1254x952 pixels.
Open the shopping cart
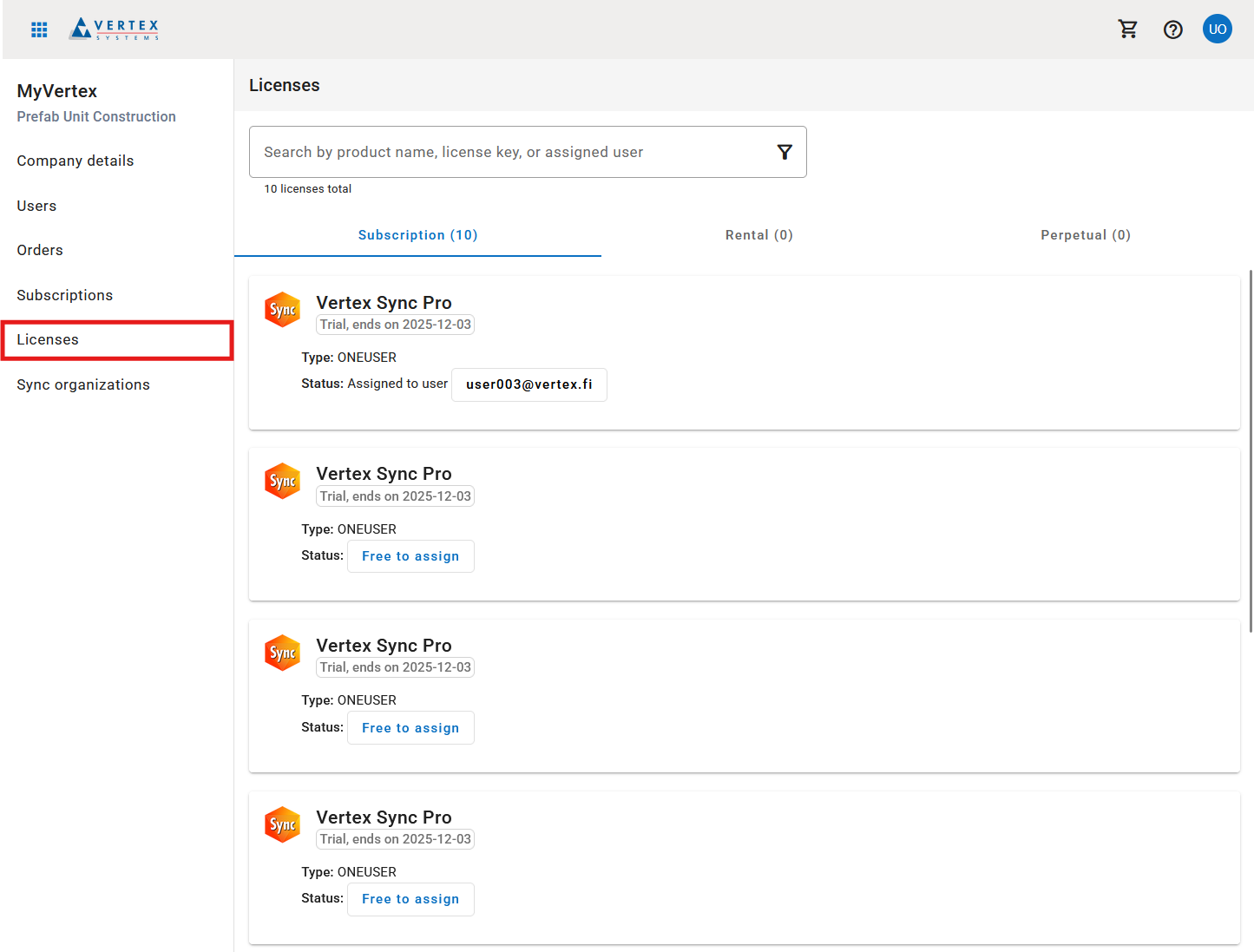click(x=1127, y=30)
